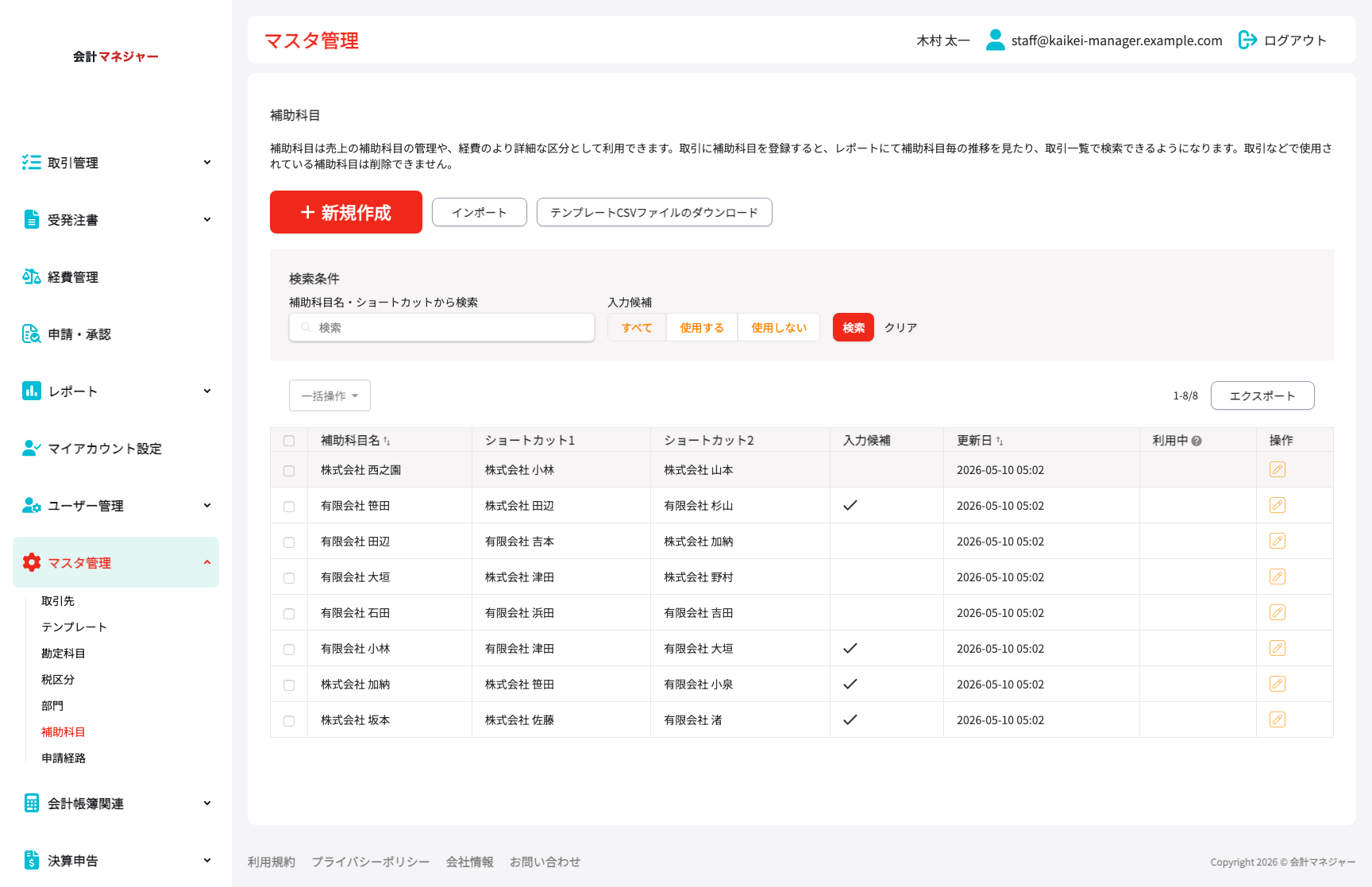
Task: Click the 新規作成 button
Action: tap(346, 212)
